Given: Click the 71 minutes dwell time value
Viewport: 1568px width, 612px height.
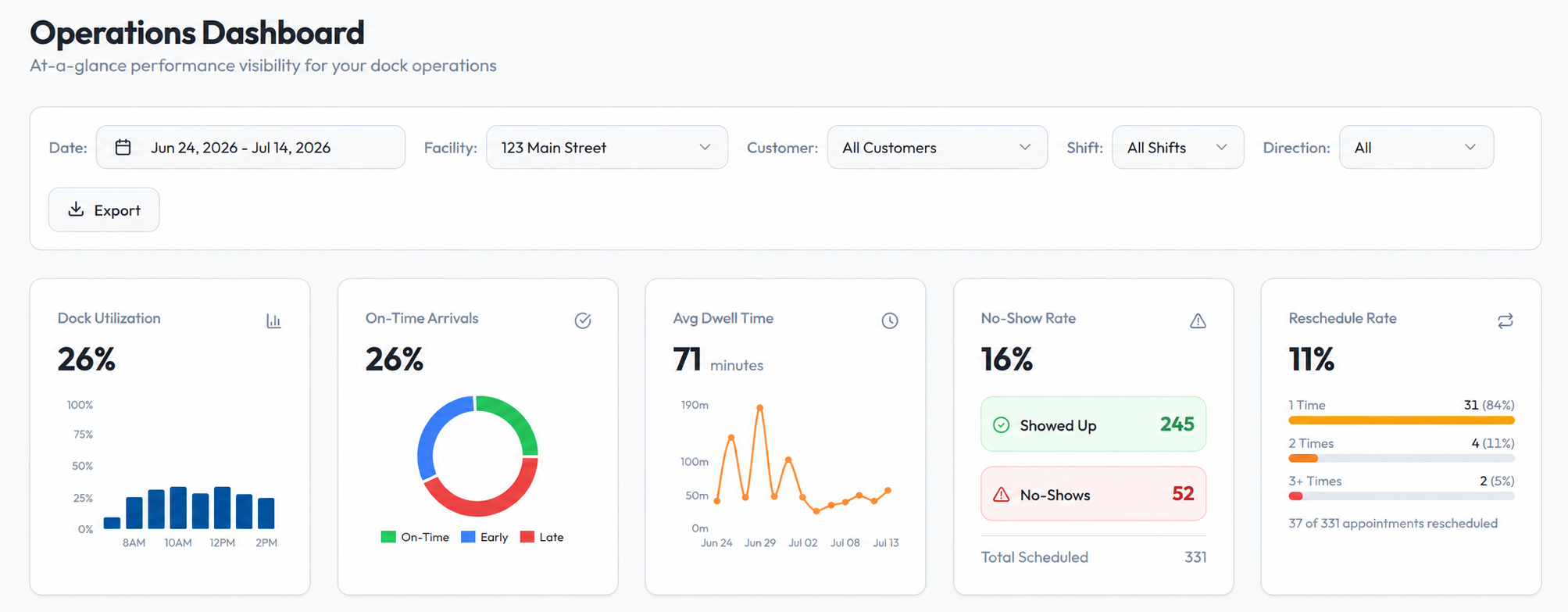Looking at the screenshot, I should coord(718,360).
